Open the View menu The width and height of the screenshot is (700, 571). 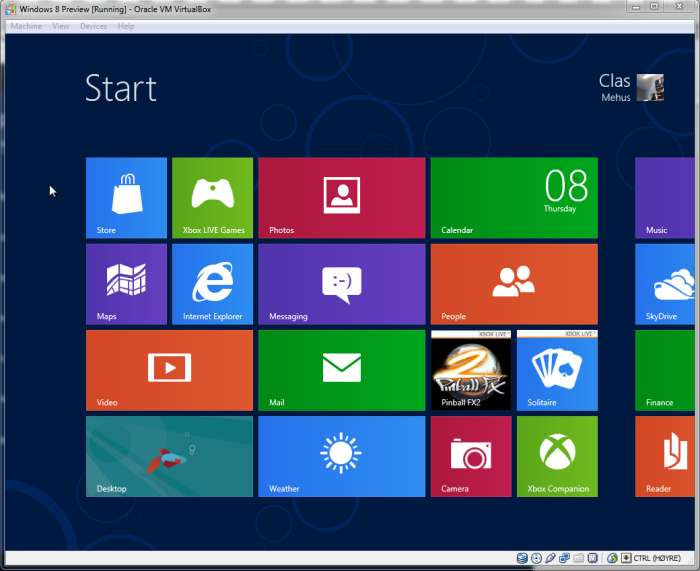pyautogui.click(x=61, y=26)
